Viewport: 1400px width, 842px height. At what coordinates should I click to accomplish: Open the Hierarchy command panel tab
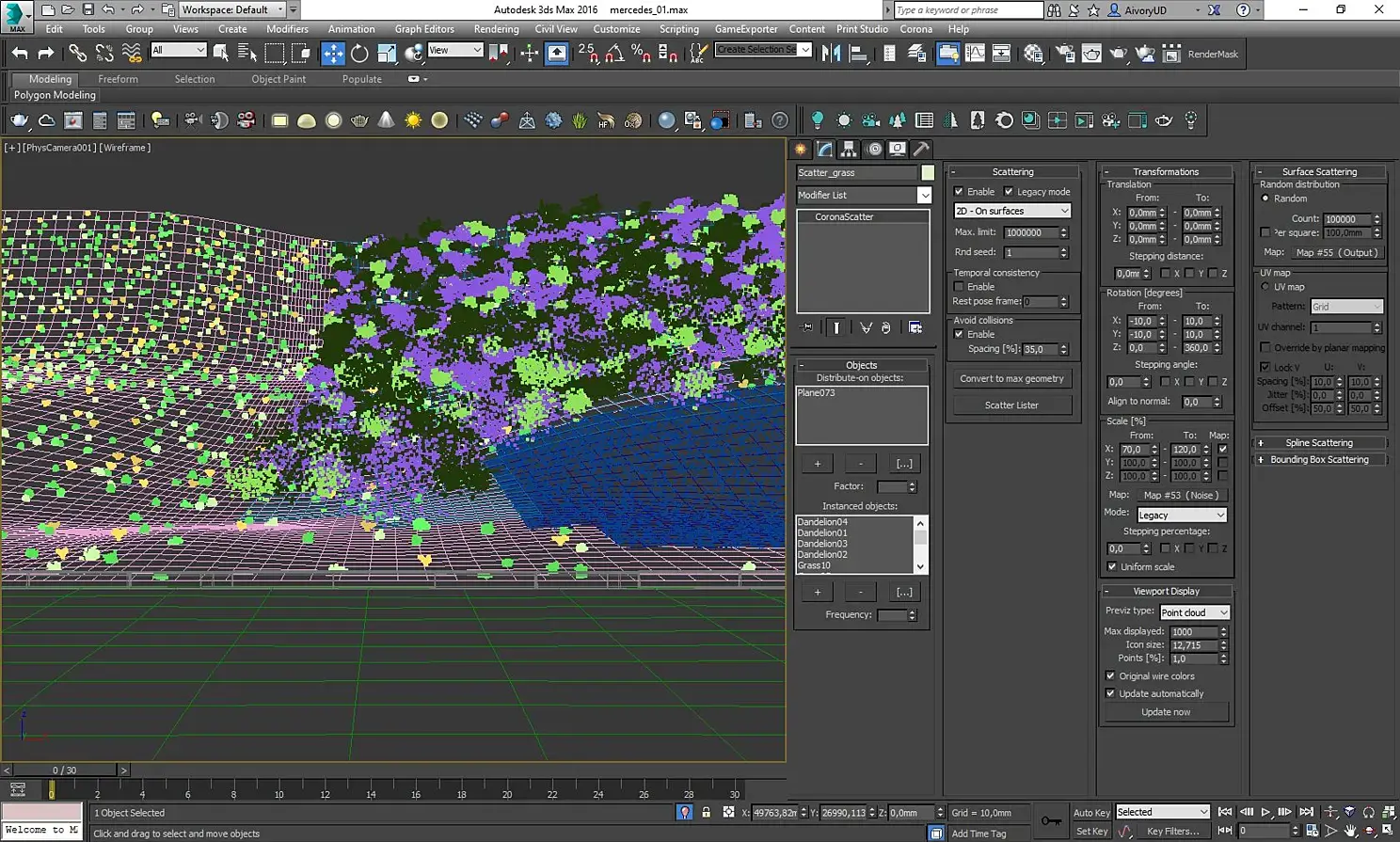(849, 150)
